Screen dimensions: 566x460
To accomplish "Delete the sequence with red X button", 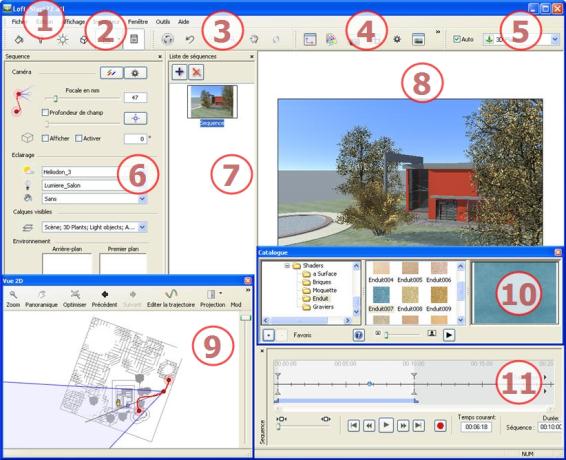I will (x=196, y=72).
